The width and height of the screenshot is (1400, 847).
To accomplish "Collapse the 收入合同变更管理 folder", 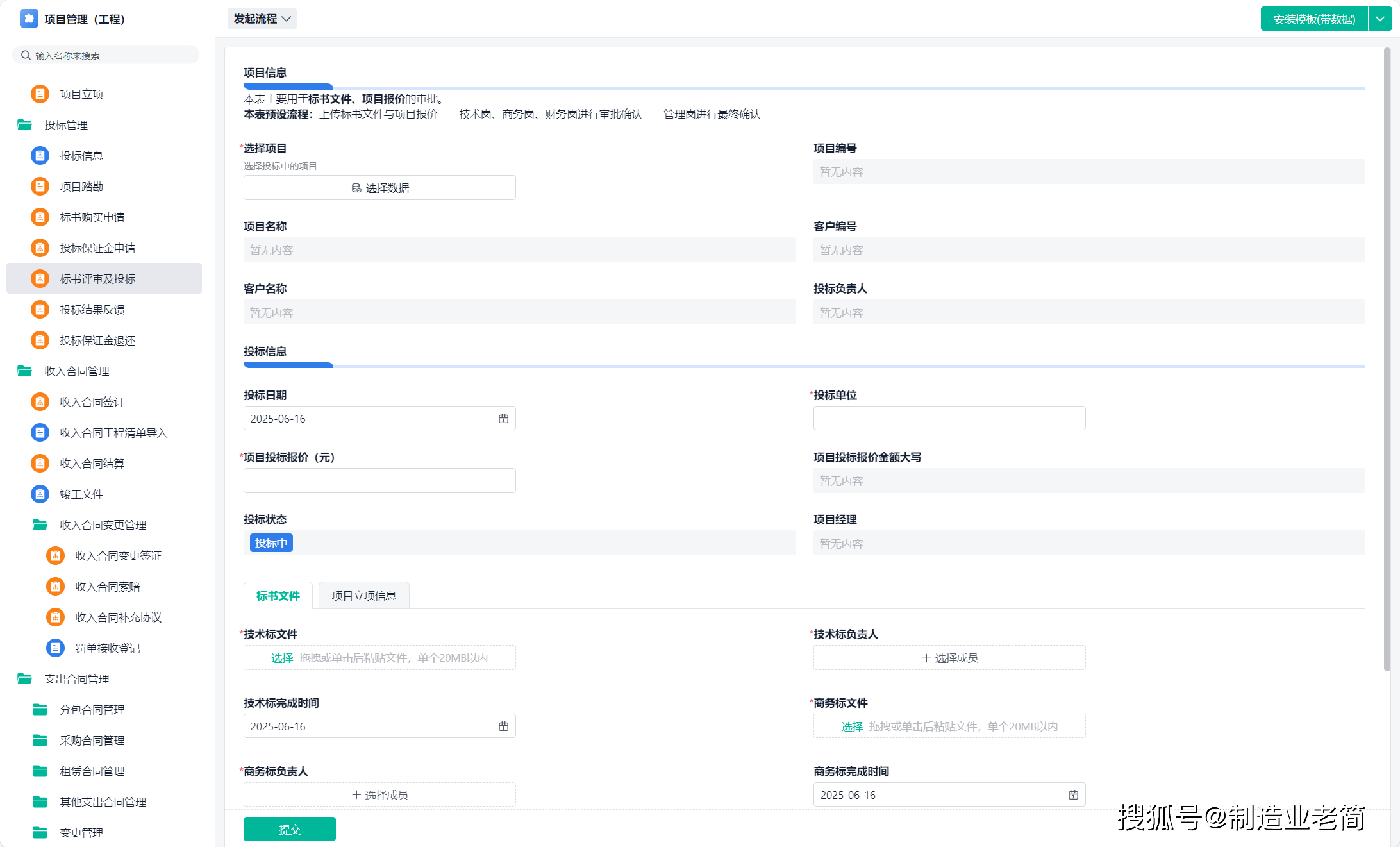I will click(x=40, y=525).
